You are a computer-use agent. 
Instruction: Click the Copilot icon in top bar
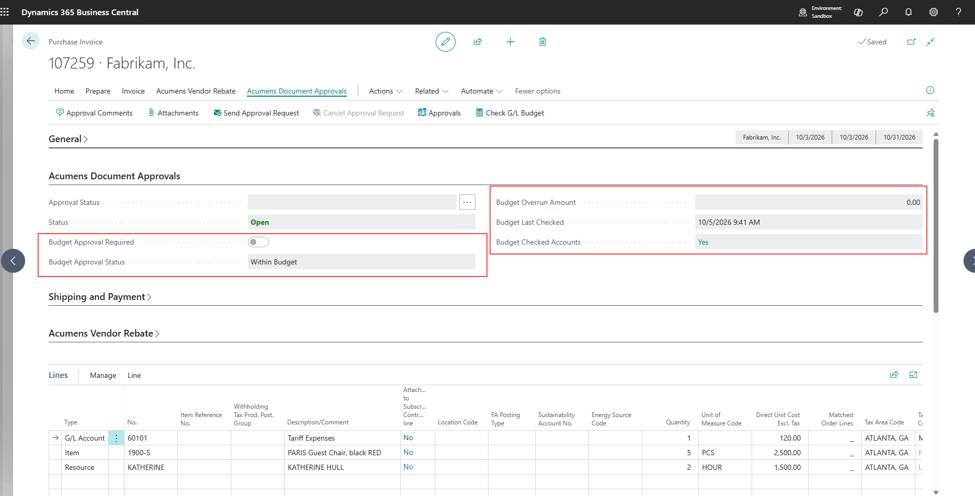(858, 12)
